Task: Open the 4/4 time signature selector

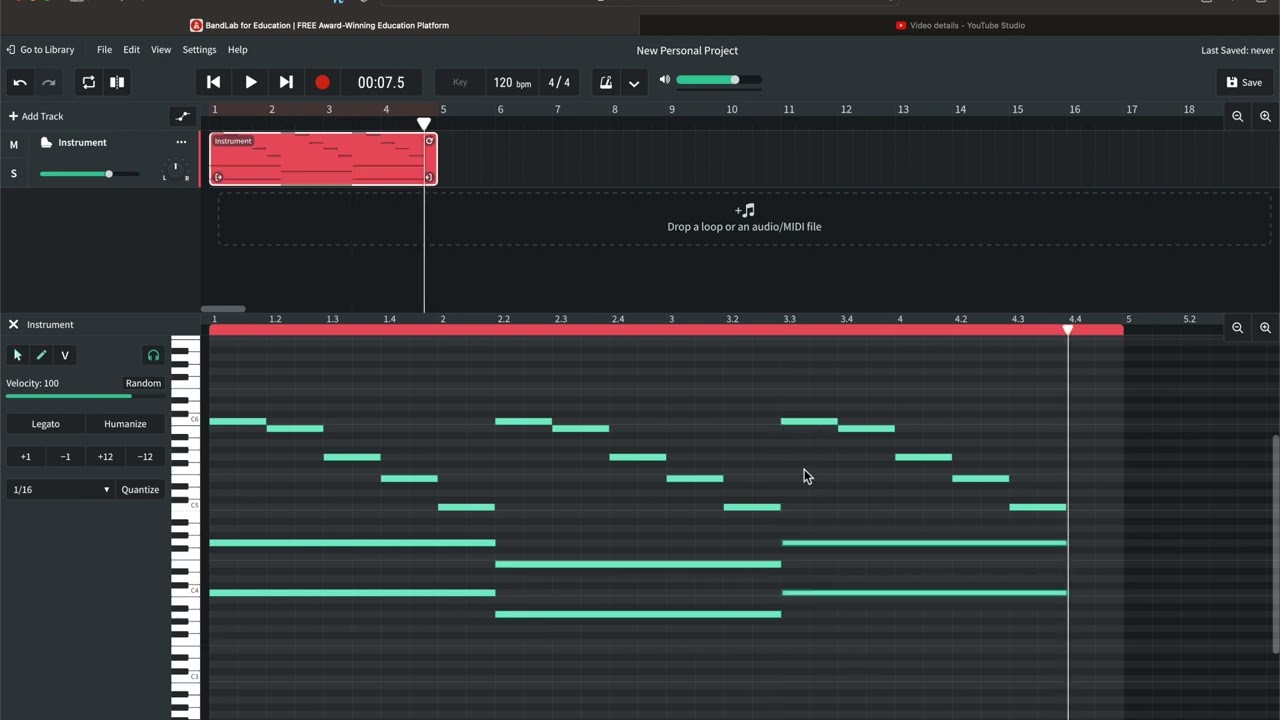Action: point(559,82)
